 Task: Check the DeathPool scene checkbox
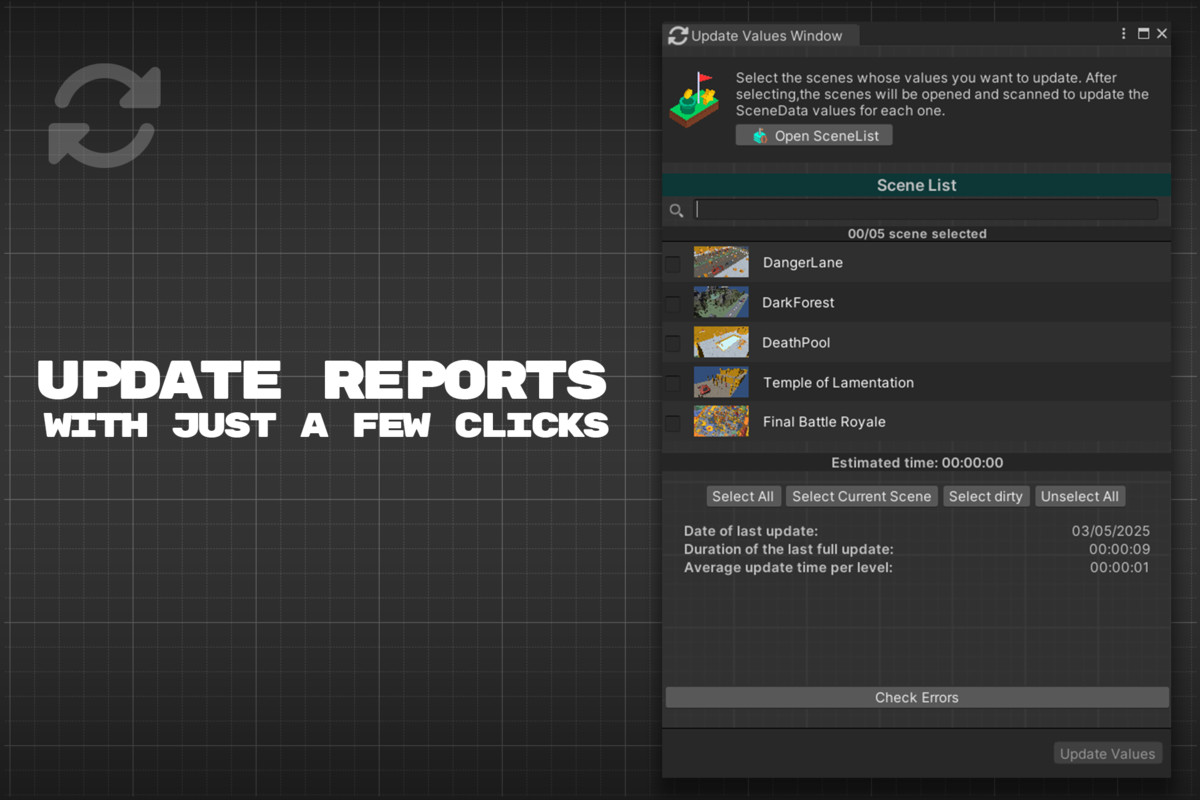coord(673,343)
